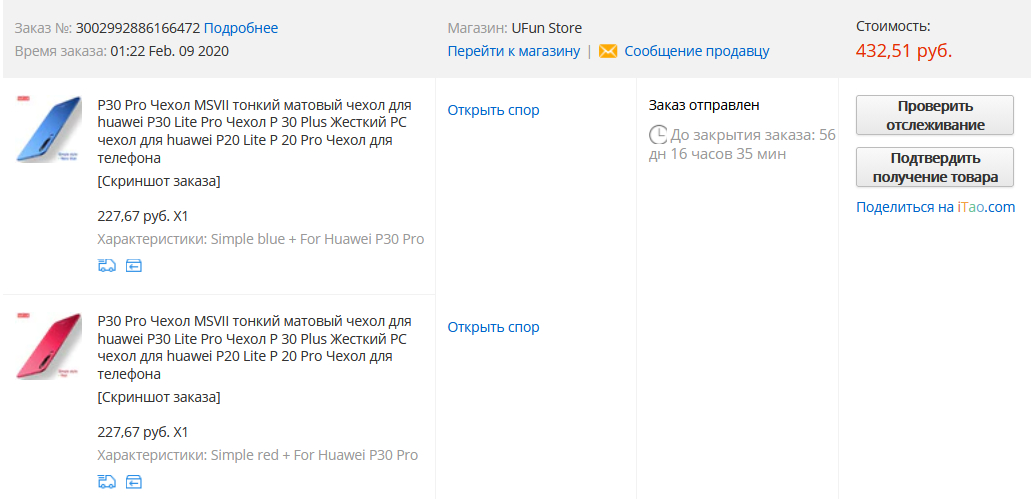Click Открыть спор for the red case
The height and width of the screenshot is (499, 1033).
click(x=493, y=327)
